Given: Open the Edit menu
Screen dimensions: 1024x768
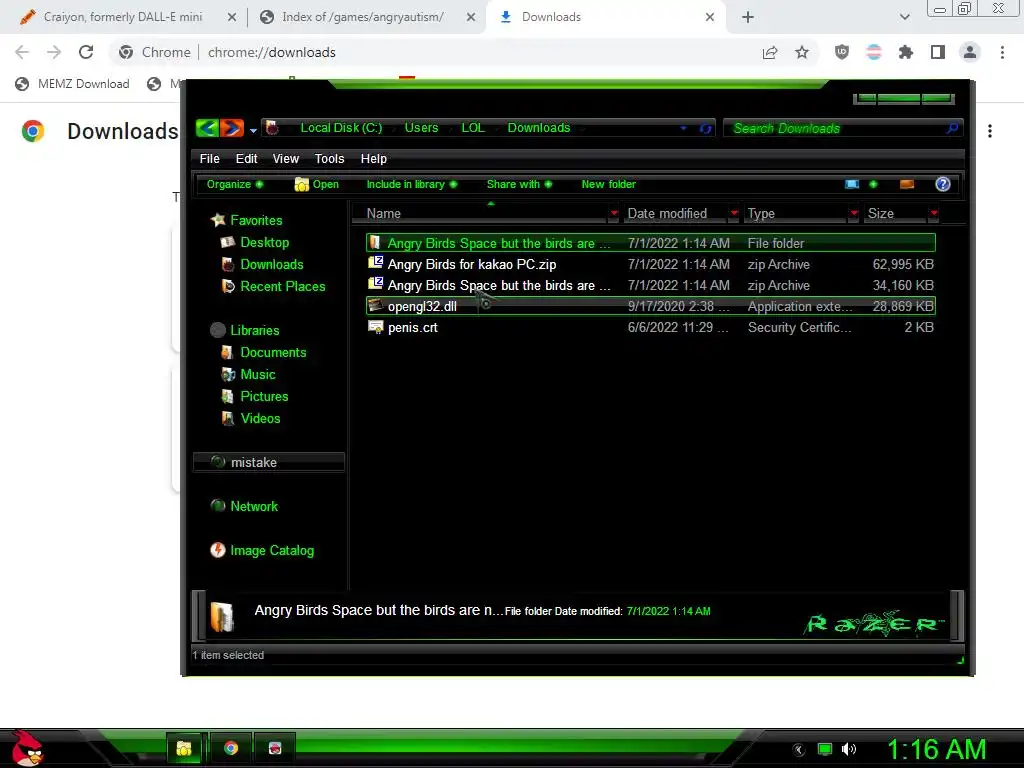Looking at the screenshot, I should (246, 159).
